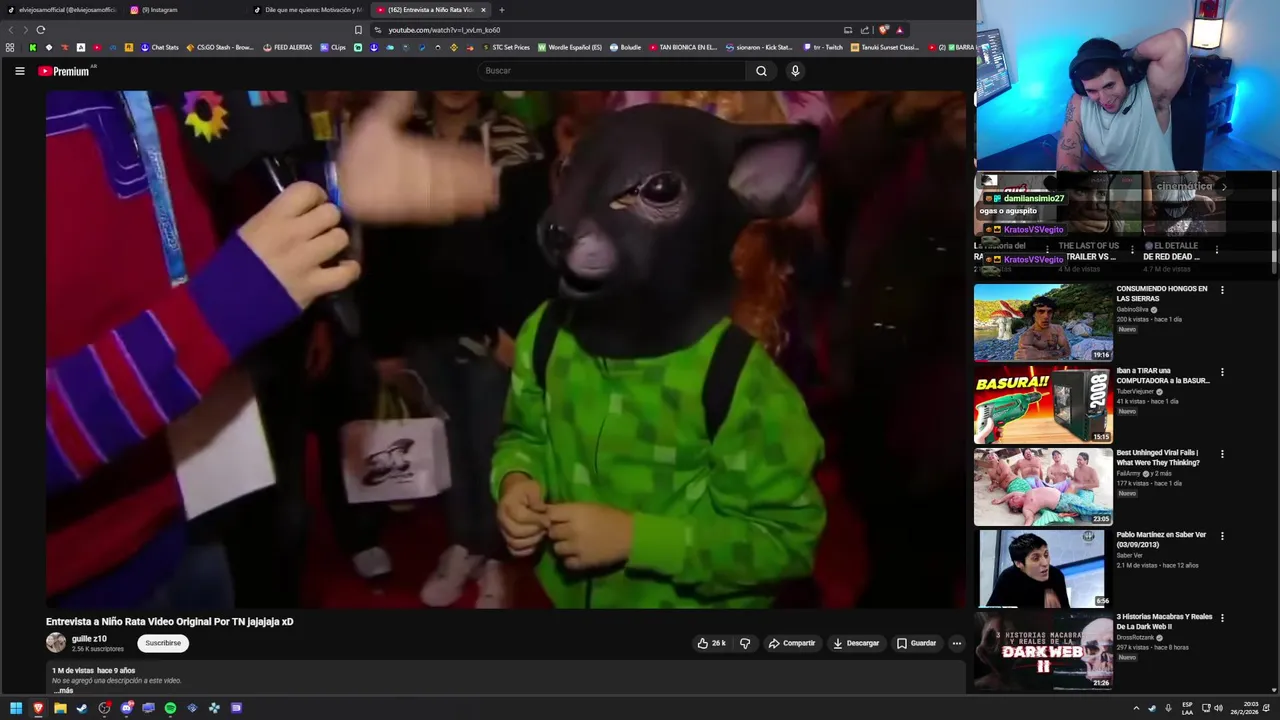This screenshot has height=720, width=1280.
Task: Open volume control in system tray
Action: [x=1218, y=708]
